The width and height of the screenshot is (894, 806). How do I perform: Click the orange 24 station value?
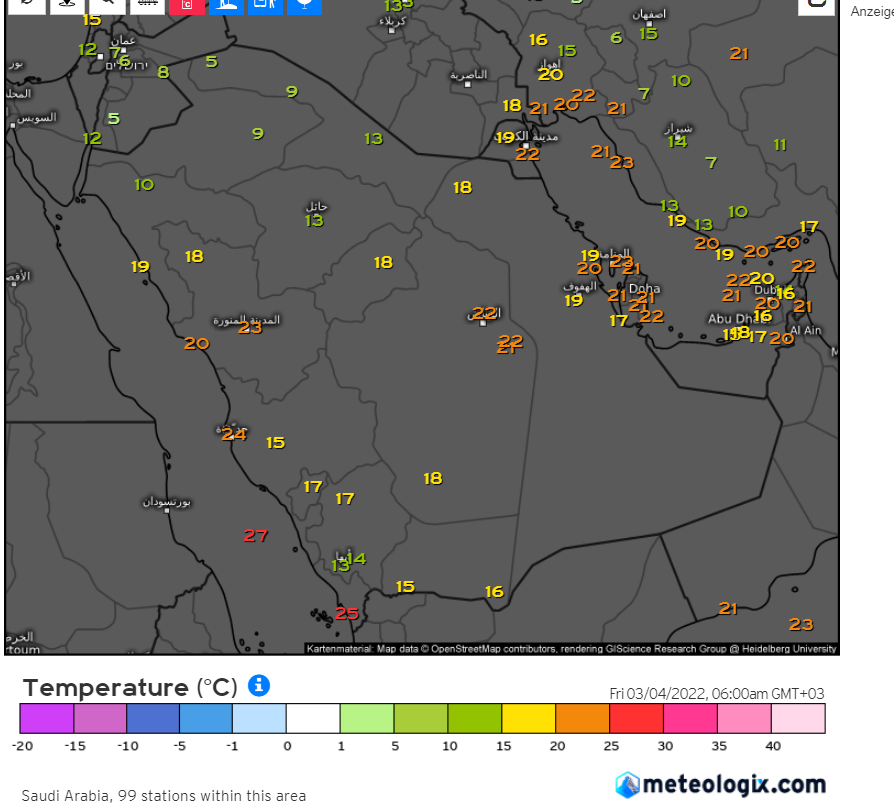[x=234, y=434]
